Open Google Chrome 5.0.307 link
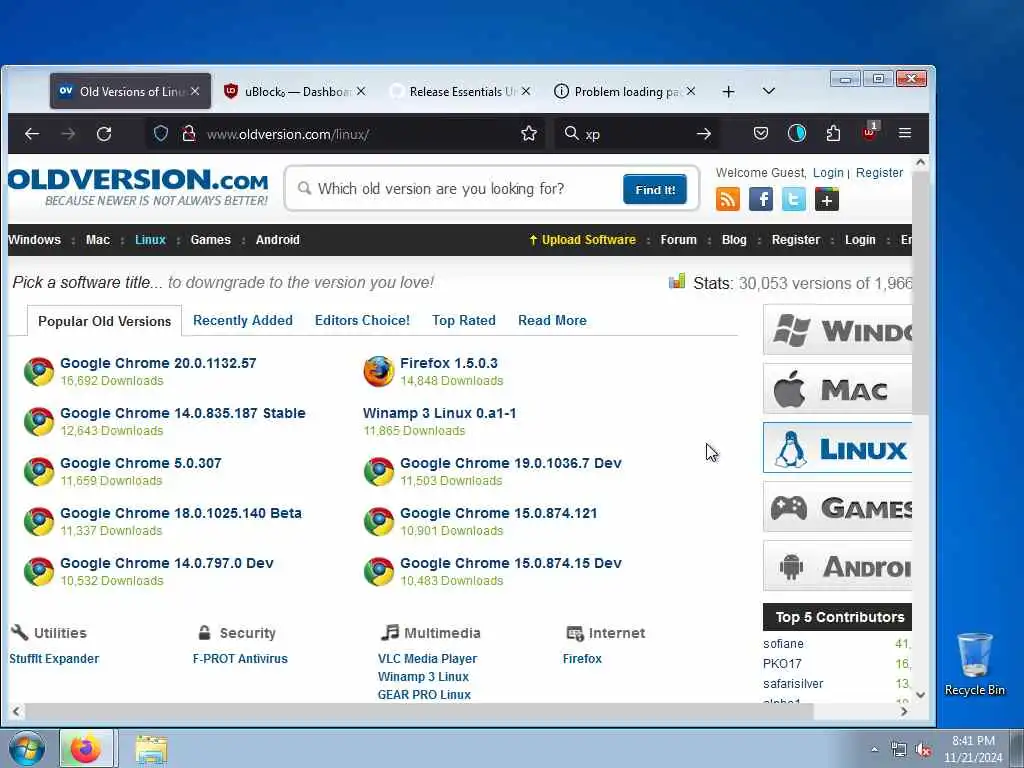 click(x=141, y=463)
